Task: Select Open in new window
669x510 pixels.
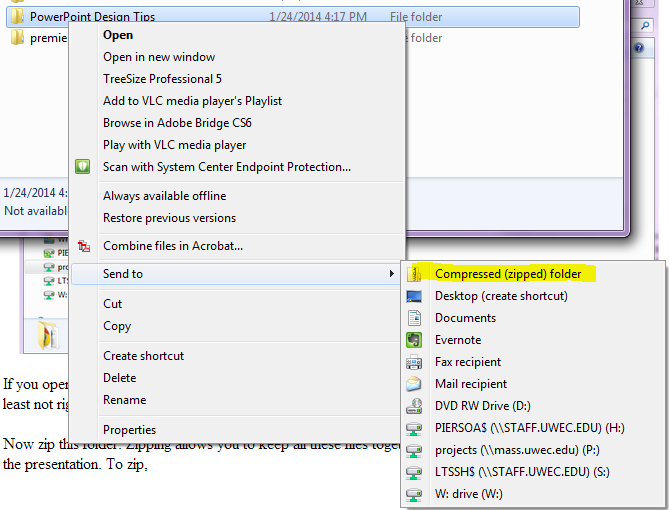Action: click(x=159, y=57)
